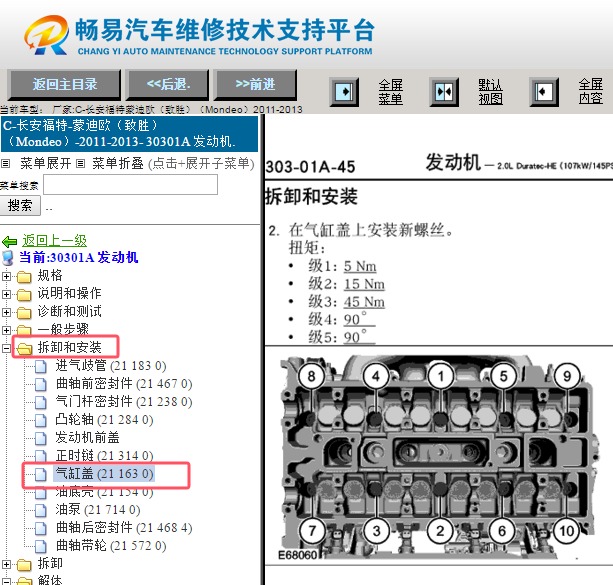
Task: Open 曲轴前密封件 (21 467 0)
Action: point(124,384)
